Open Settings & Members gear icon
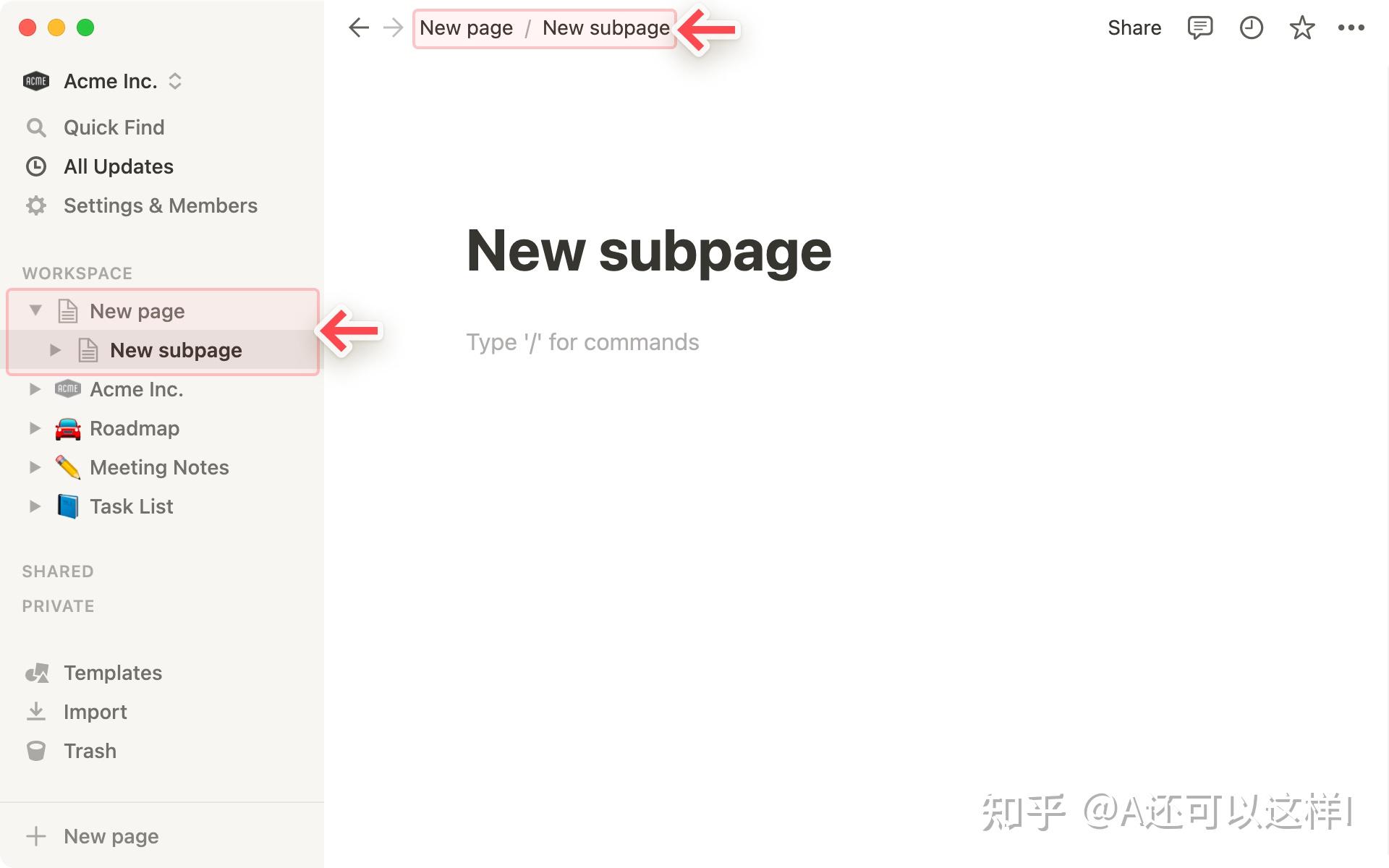The width and height of the screenshot is (1389, 868). 36,205
